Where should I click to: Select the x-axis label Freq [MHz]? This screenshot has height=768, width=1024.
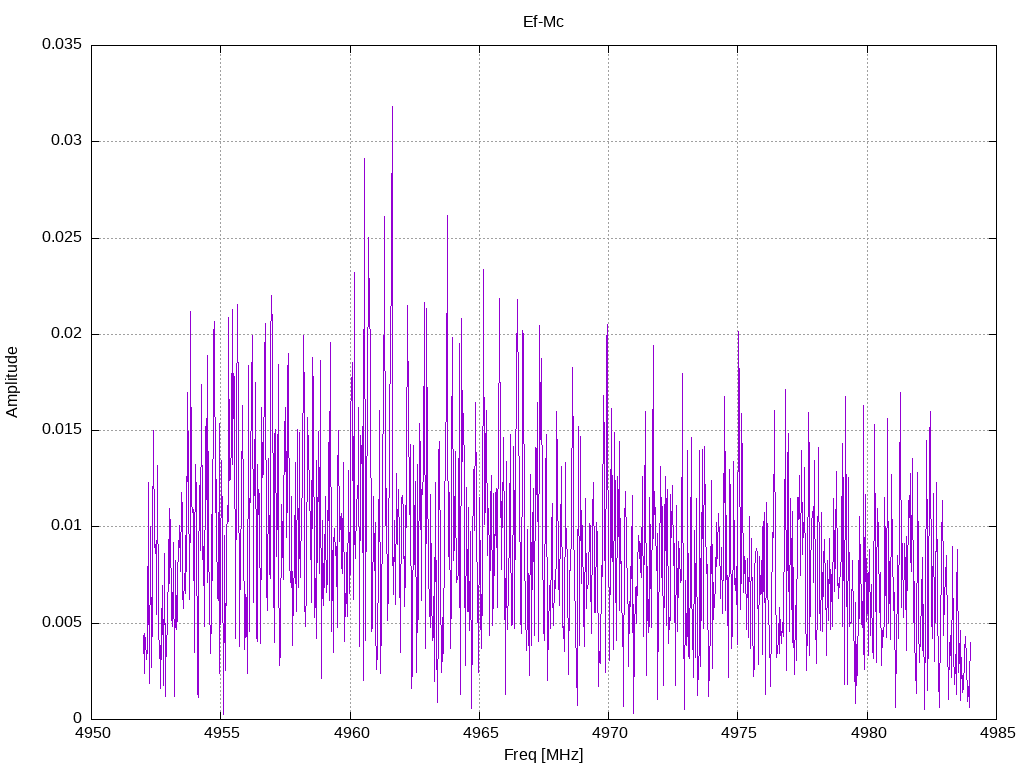click(543, 754)
